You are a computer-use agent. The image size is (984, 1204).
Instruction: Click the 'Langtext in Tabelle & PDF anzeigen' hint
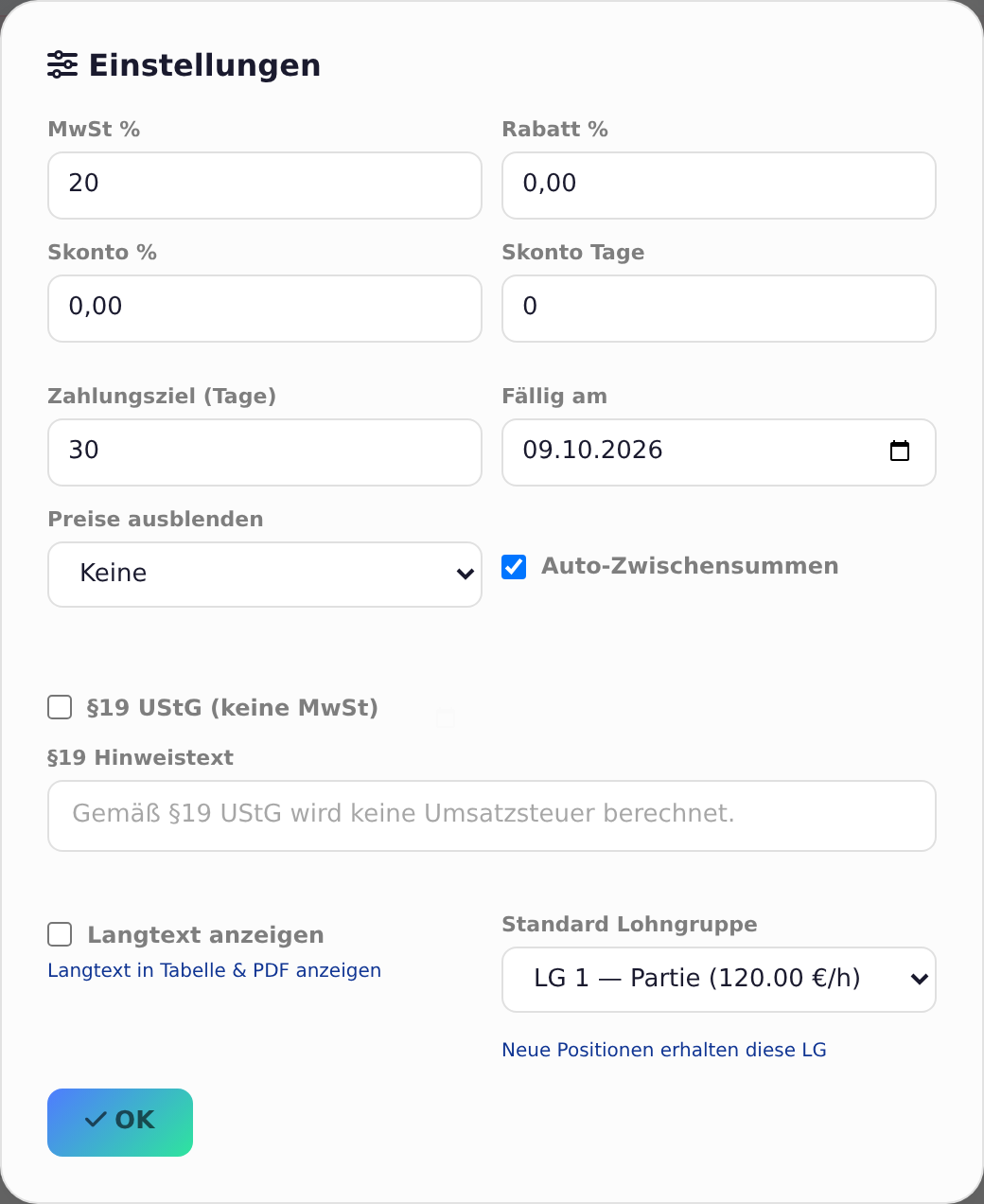[215, 970]
